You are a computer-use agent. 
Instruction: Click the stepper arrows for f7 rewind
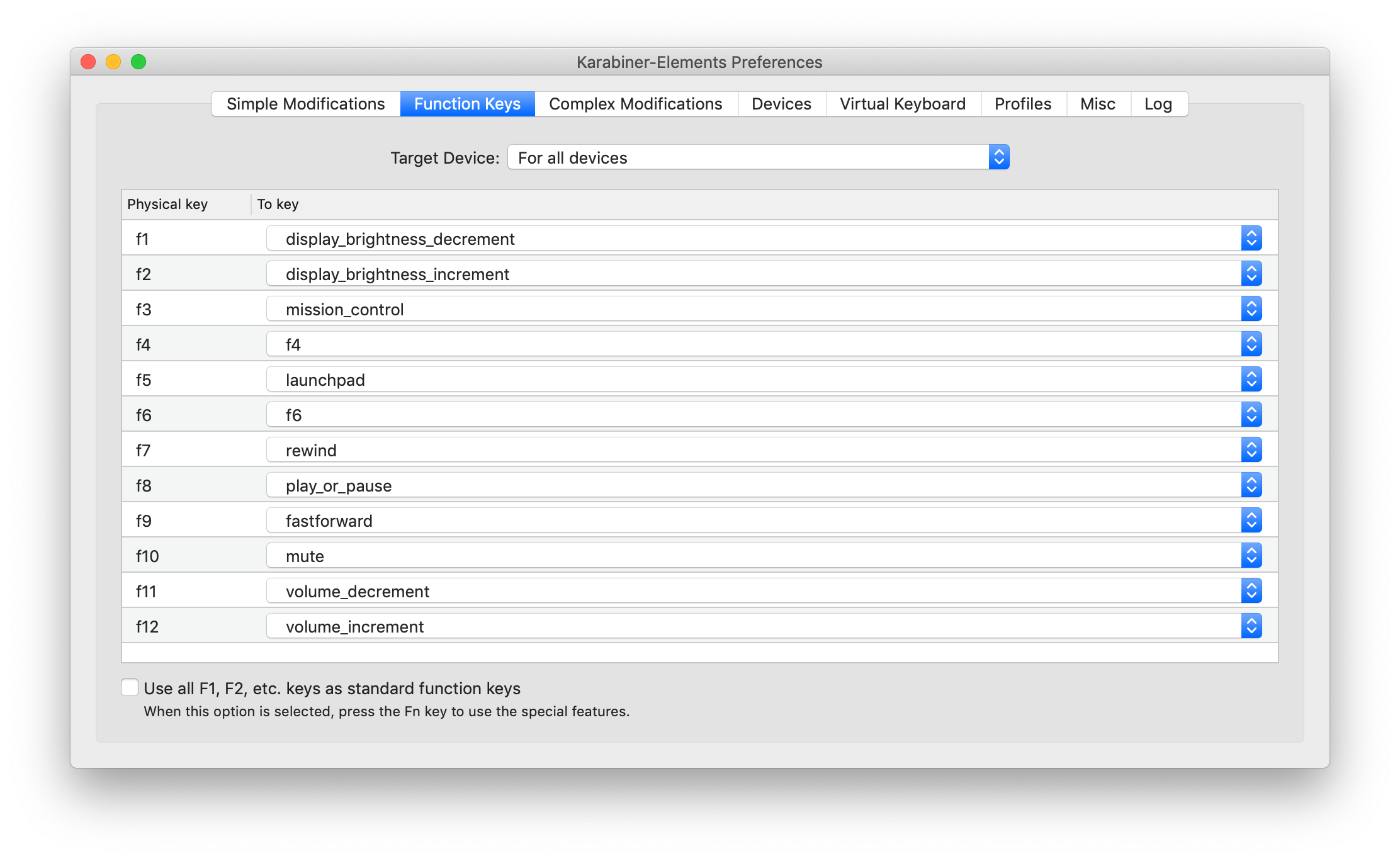click(1251, 450)
